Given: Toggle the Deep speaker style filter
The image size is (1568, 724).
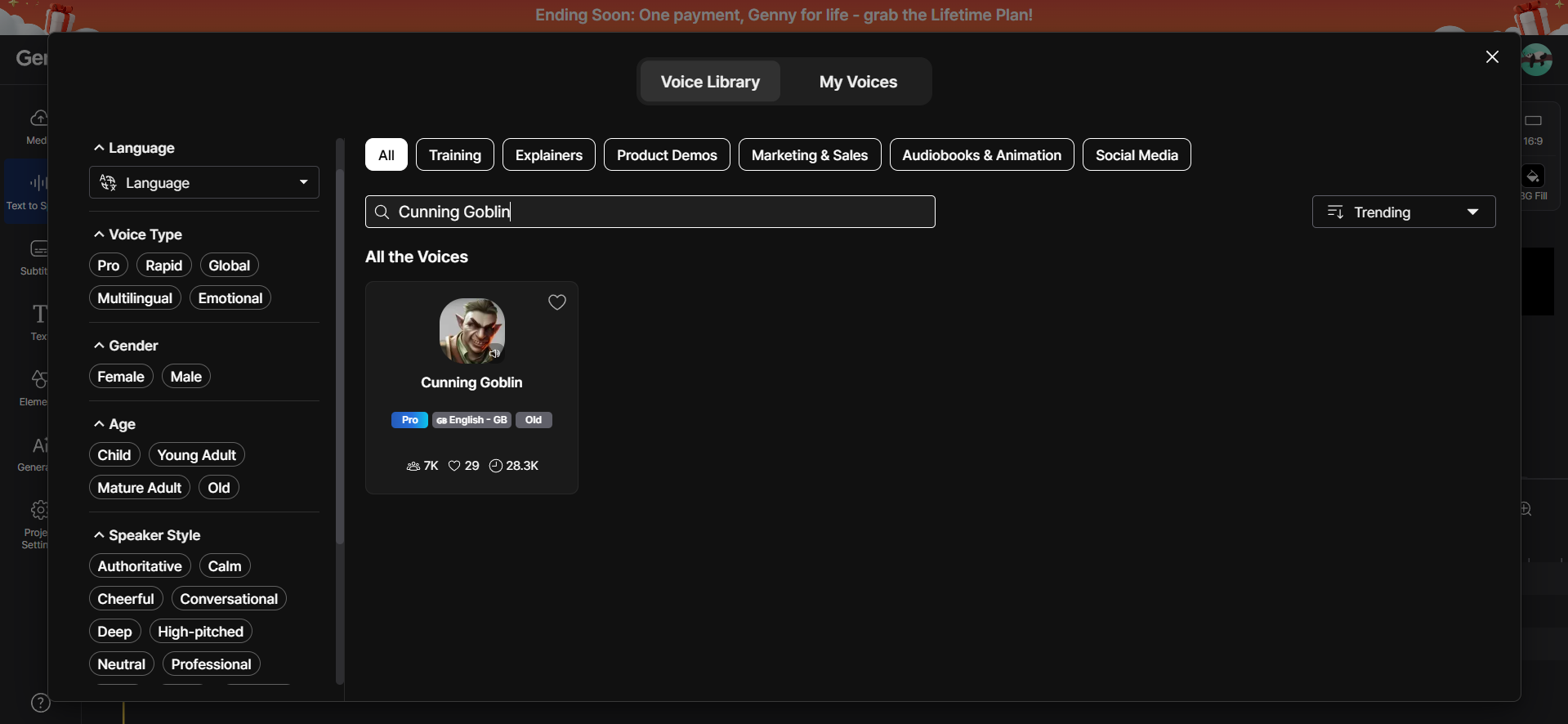Looking at the screenshot, I should [x=115, y=632].
